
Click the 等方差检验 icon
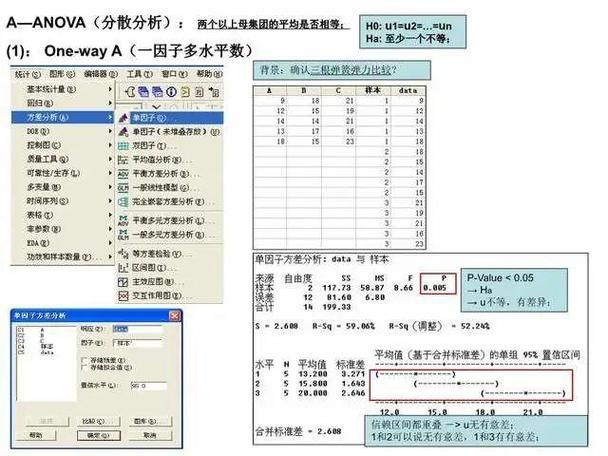[x=123, y=254]
